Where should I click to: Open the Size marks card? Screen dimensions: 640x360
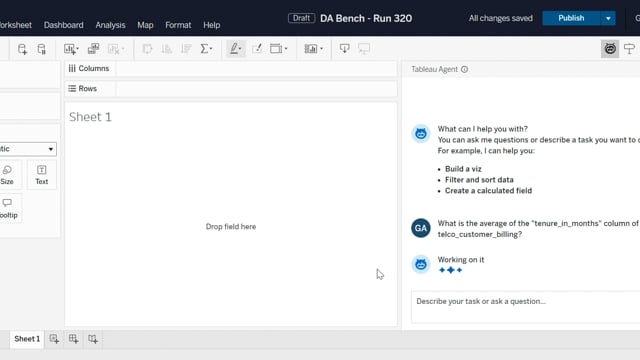7,175
